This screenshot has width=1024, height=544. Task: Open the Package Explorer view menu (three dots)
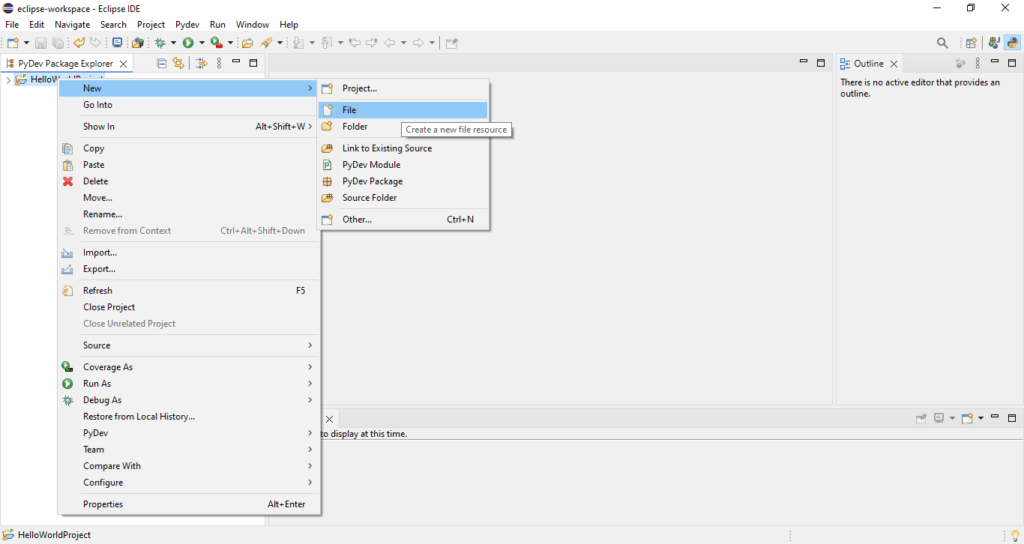219,63
